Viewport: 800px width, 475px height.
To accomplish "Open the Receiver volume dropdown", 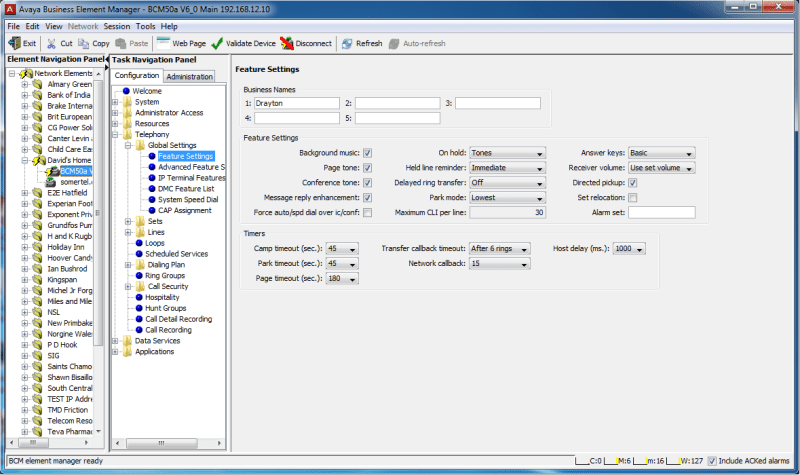I will pos(662,168).
